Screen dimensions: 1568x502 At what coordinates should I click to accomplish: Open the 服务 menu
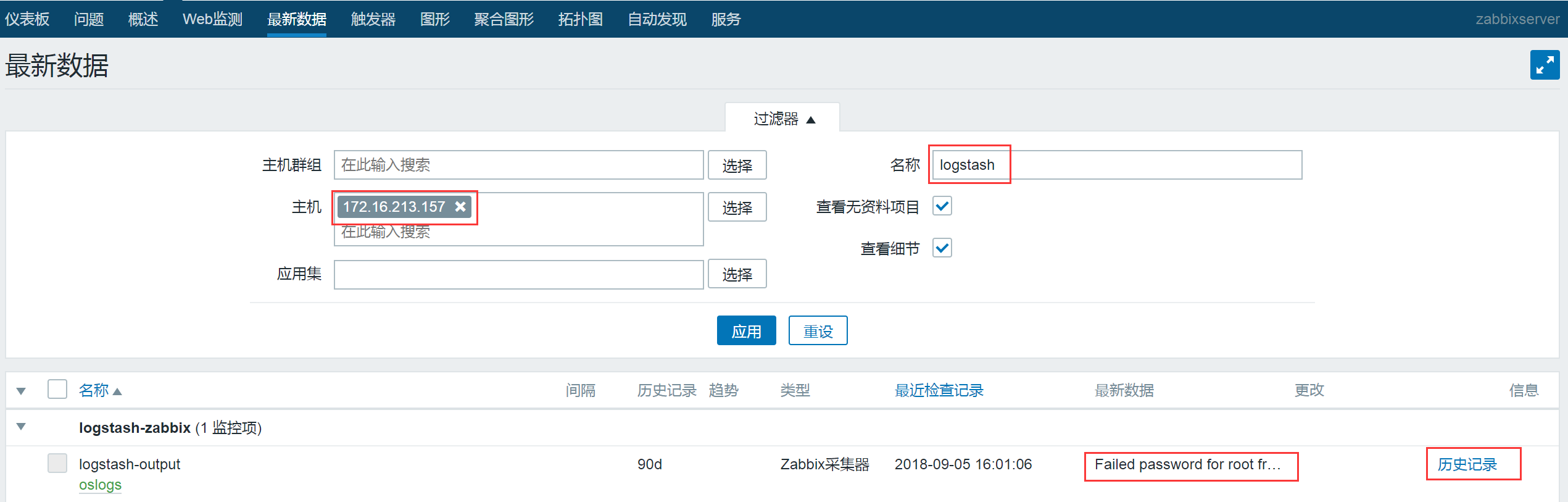coord(726,19)
